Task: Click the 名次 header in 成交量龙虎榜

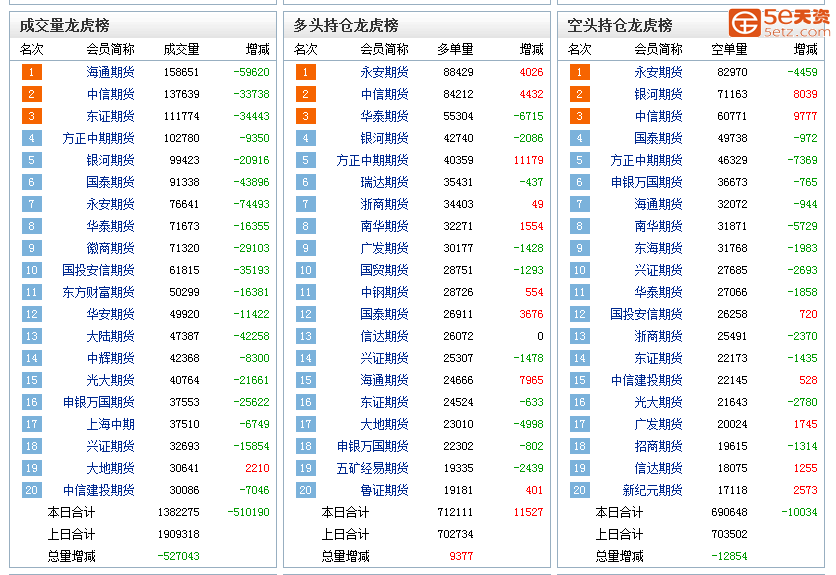Action: coord(31,50)
